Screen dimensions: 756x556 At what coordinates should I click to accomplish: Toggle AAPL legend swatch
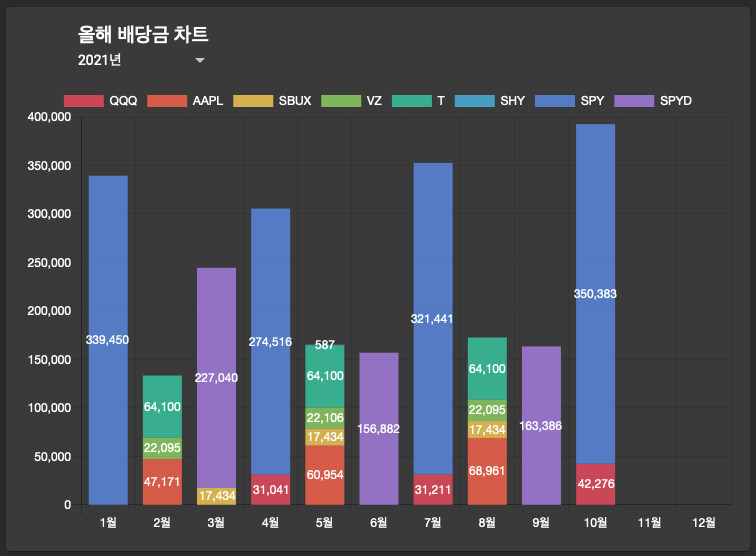[167, 101]
